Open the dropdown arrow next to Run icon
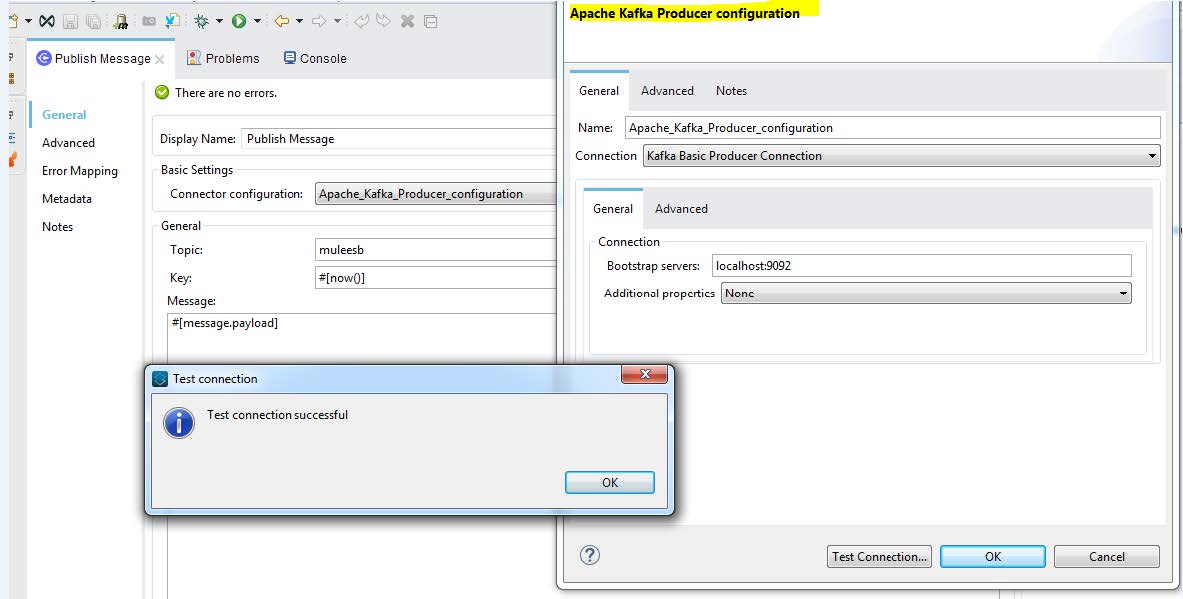 click(x=257, y=21)
